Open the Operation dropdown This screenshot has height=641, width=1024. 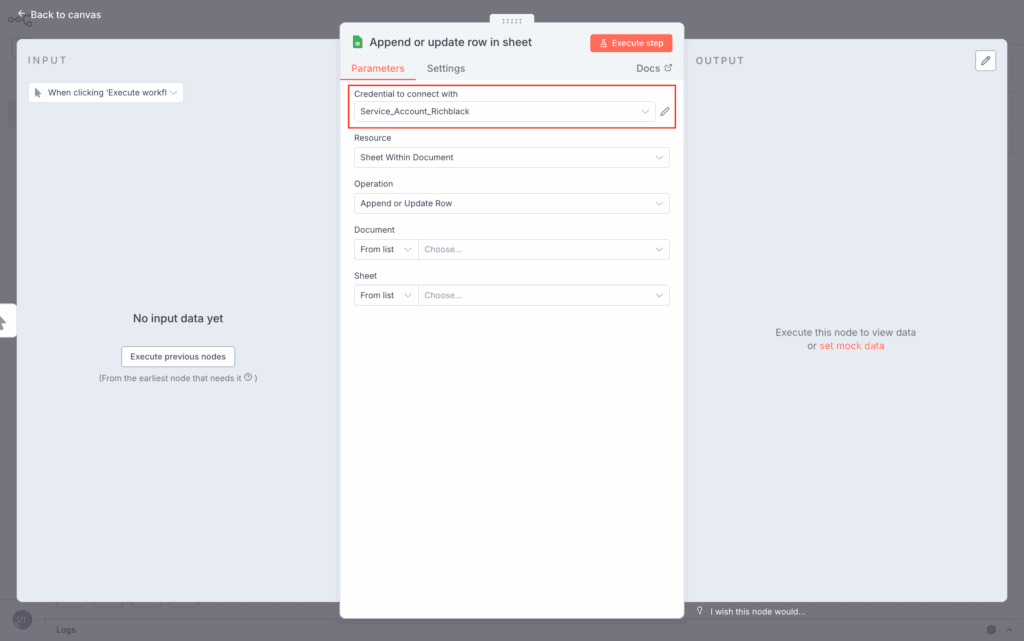tap(511, 204)
